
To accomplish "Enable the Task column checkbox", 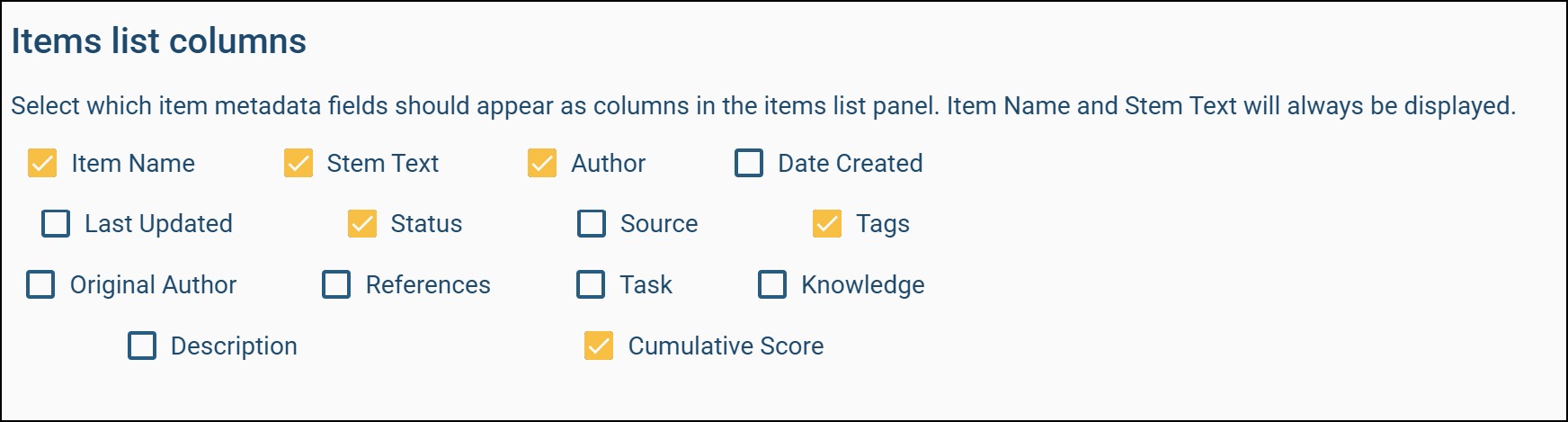I will pos(591,284).
